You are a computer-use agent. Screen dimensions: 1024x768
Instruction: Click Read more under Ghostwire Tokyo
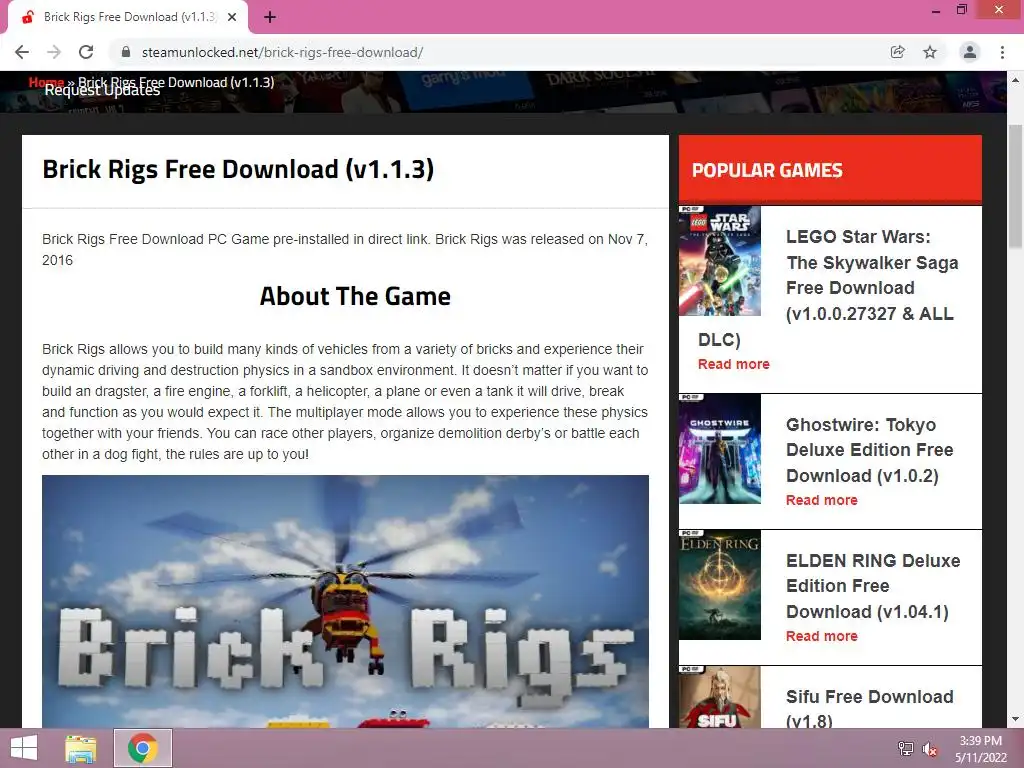click(x=822, y=500)
